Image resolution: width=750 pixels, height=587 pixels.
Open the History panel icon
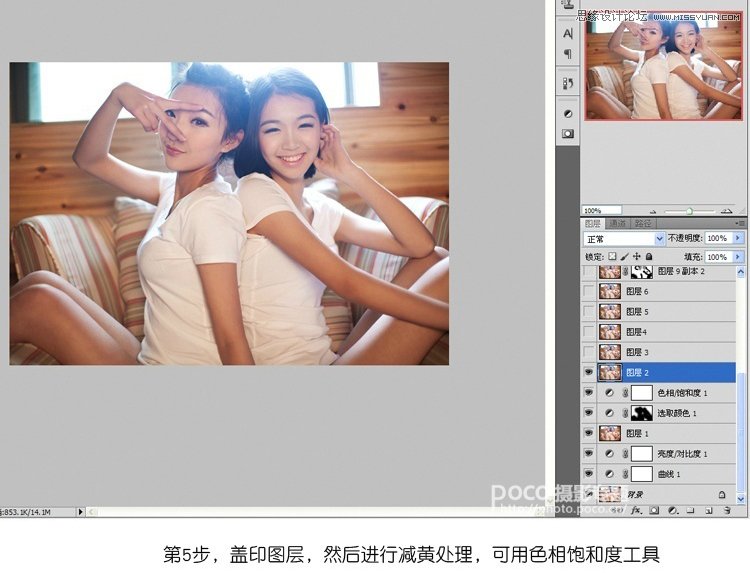click(x=568, y=83)
